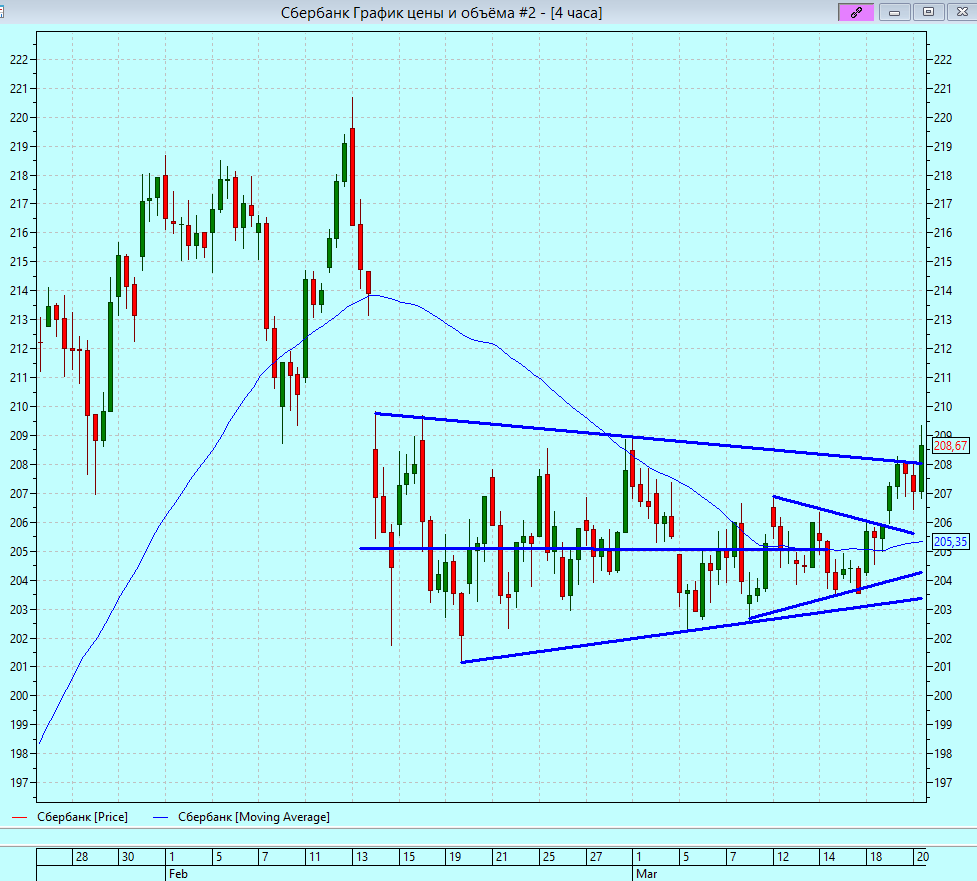Click the 'Mar' month label on time axis
Viewport: 977px width, 881px height.
pos(646,874)
